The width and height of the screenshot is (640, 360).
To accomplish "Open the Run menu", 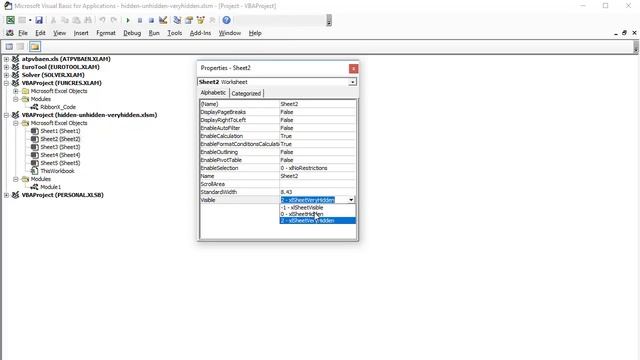I will pos(154,33).
